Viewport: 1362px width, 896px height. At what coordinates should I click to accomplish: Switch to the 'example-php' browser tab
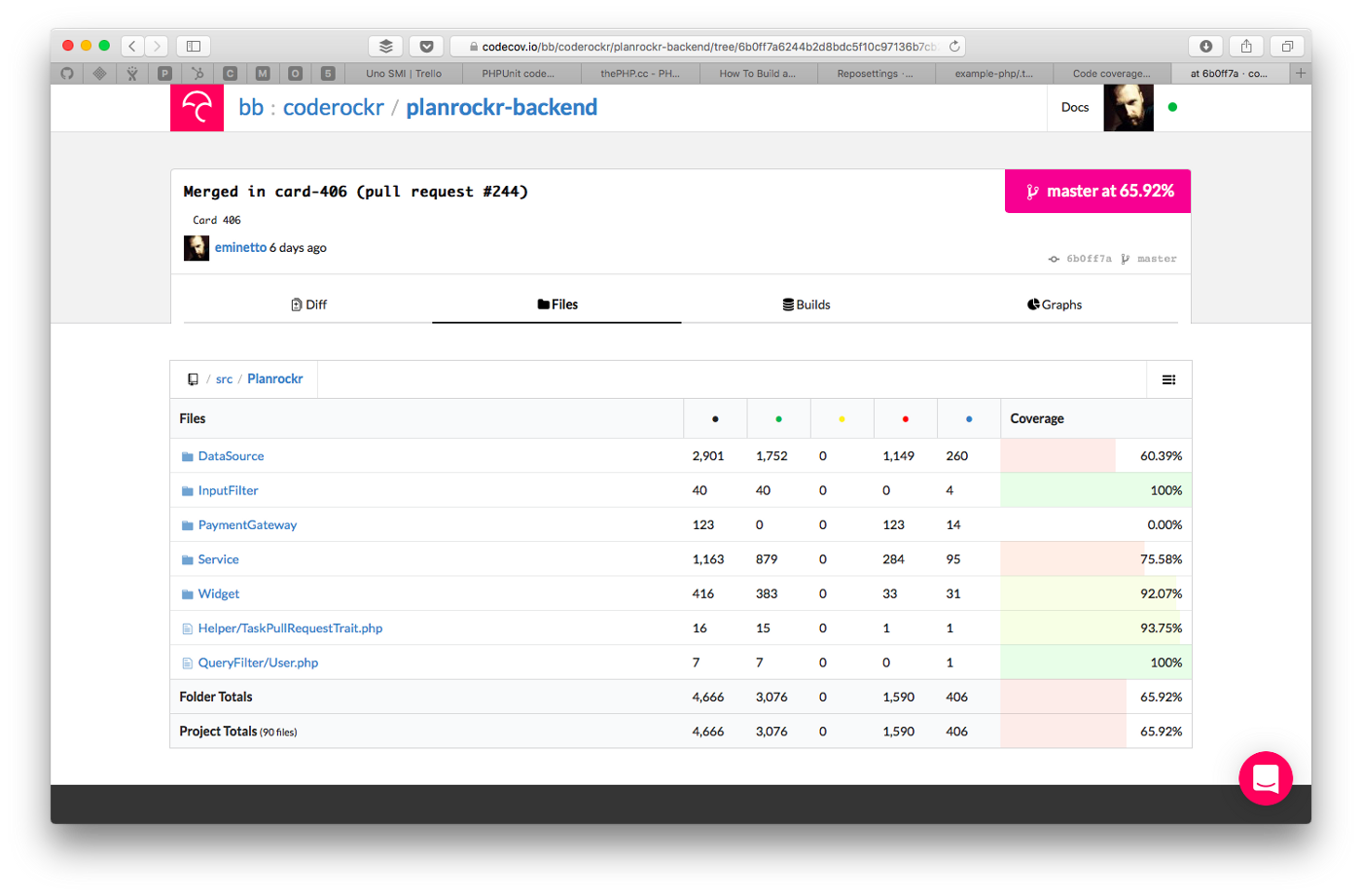point(994,73)
